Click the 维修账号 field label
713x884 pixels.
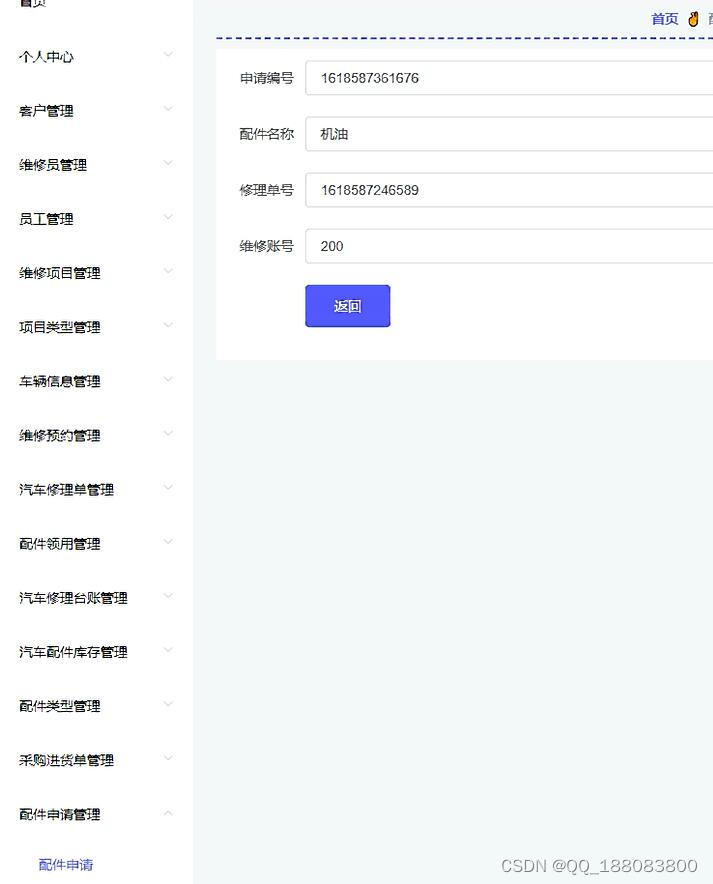click(267, 246)
